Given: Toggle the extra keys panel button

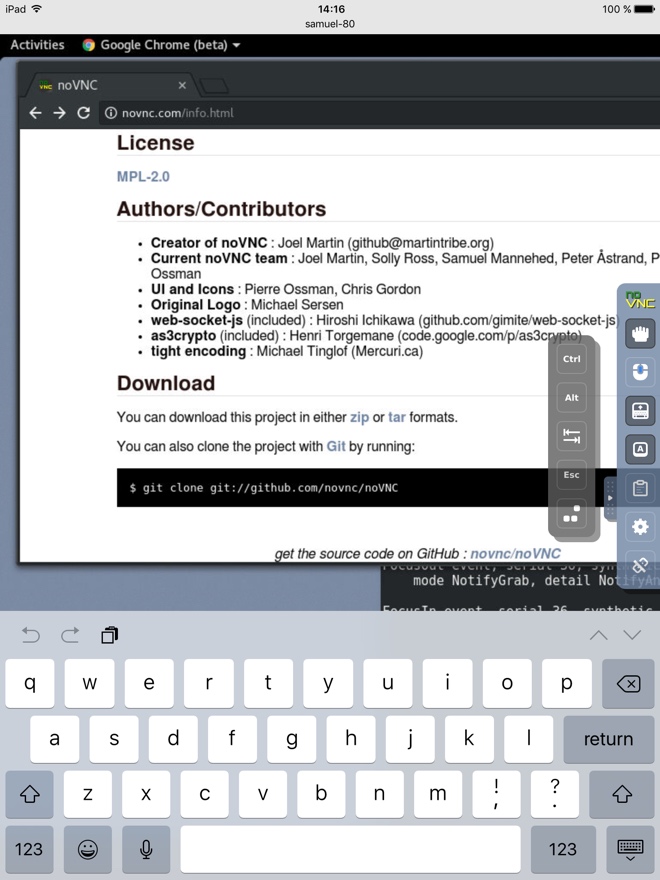Looking at the screenshot, I should pyautogui.click(x=640, y=449).
